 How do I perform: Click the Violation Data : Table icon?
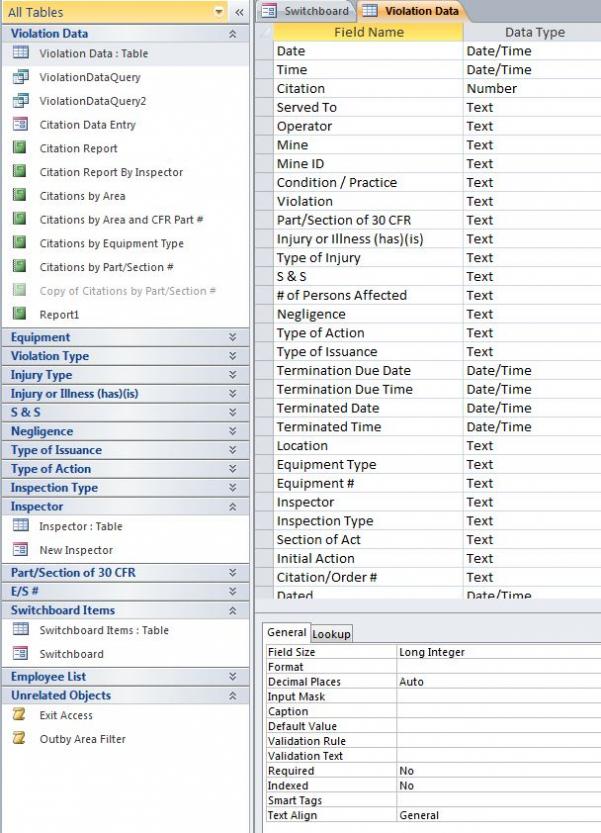21,53
